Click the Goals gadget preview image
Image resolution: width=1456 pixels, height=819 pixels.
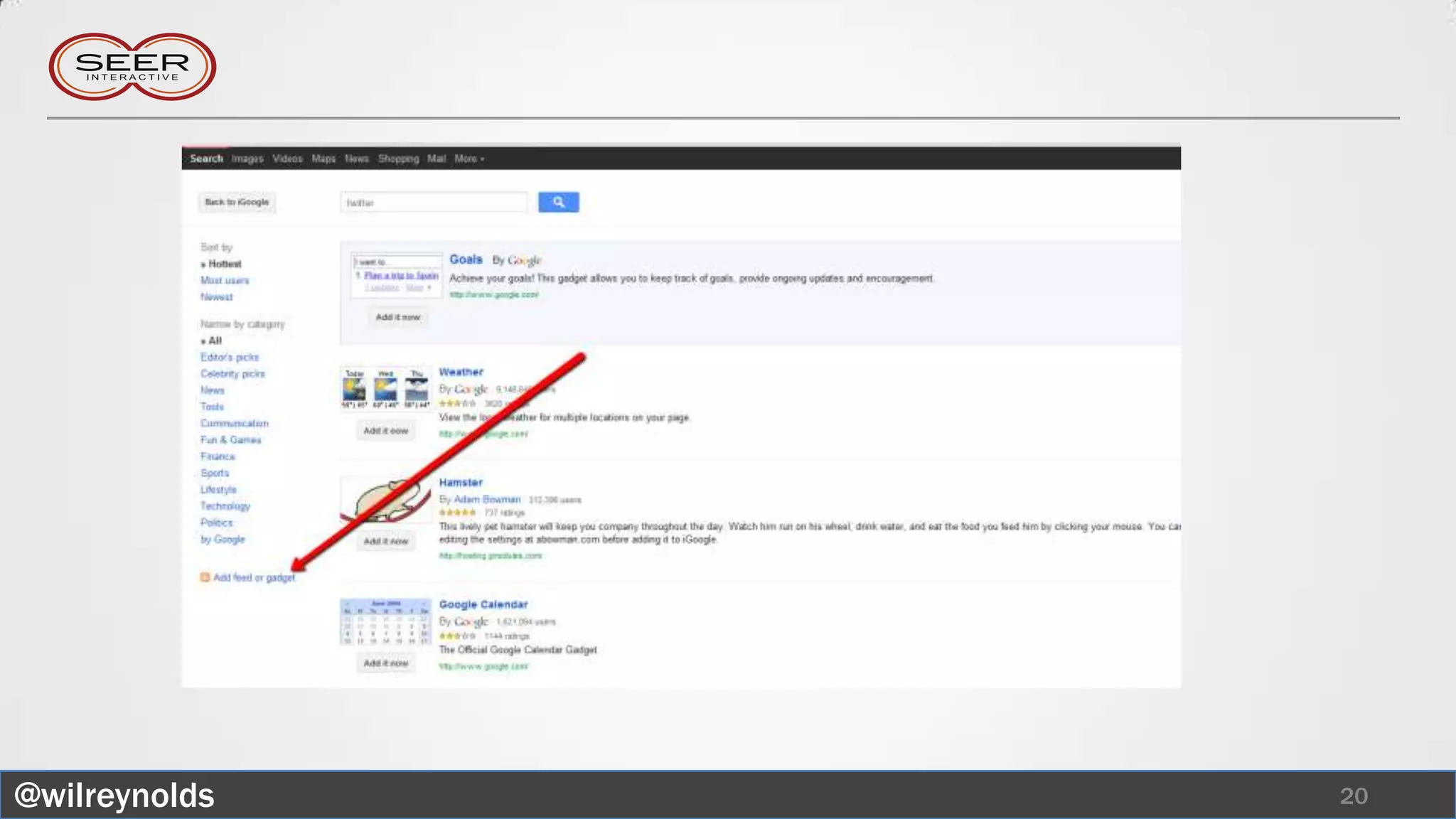[x=397, y=275]
